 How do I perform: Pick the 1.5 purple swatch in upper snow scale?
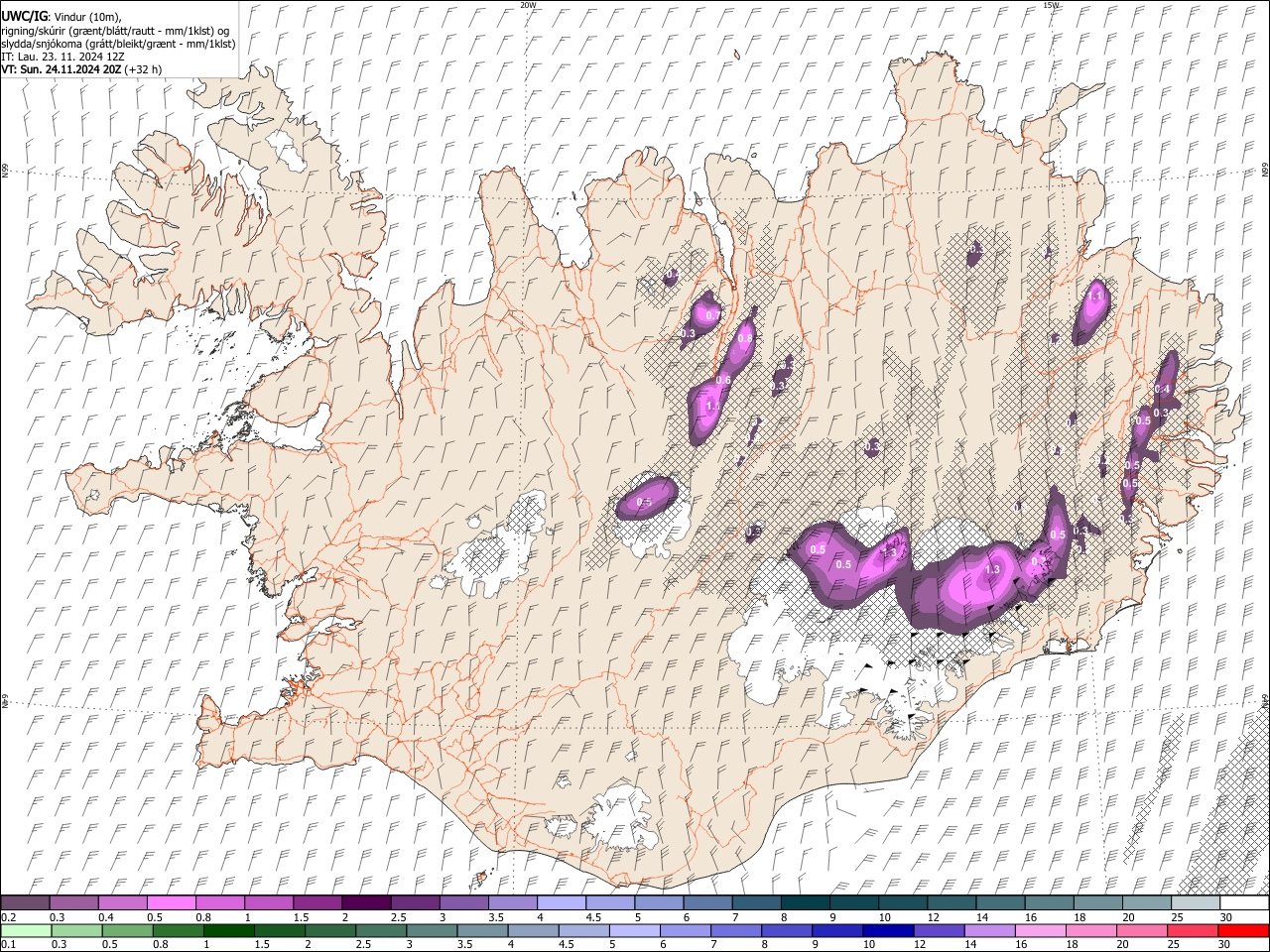click(x=317, y=902)
